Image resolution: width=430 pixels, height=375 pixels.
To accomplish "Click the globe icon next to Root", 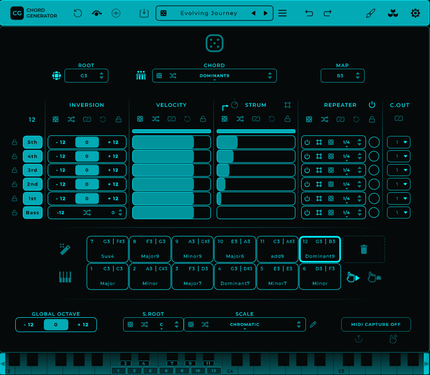I will [56, 76].
